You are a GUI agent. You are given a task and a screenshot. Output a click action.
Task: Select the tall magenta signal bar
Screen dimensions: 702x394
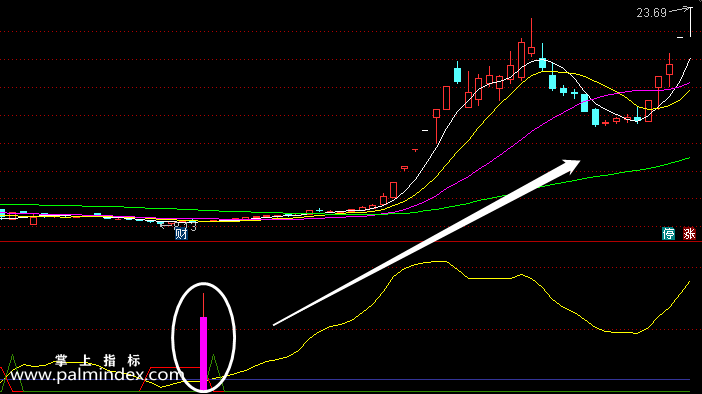click(203, 353)
